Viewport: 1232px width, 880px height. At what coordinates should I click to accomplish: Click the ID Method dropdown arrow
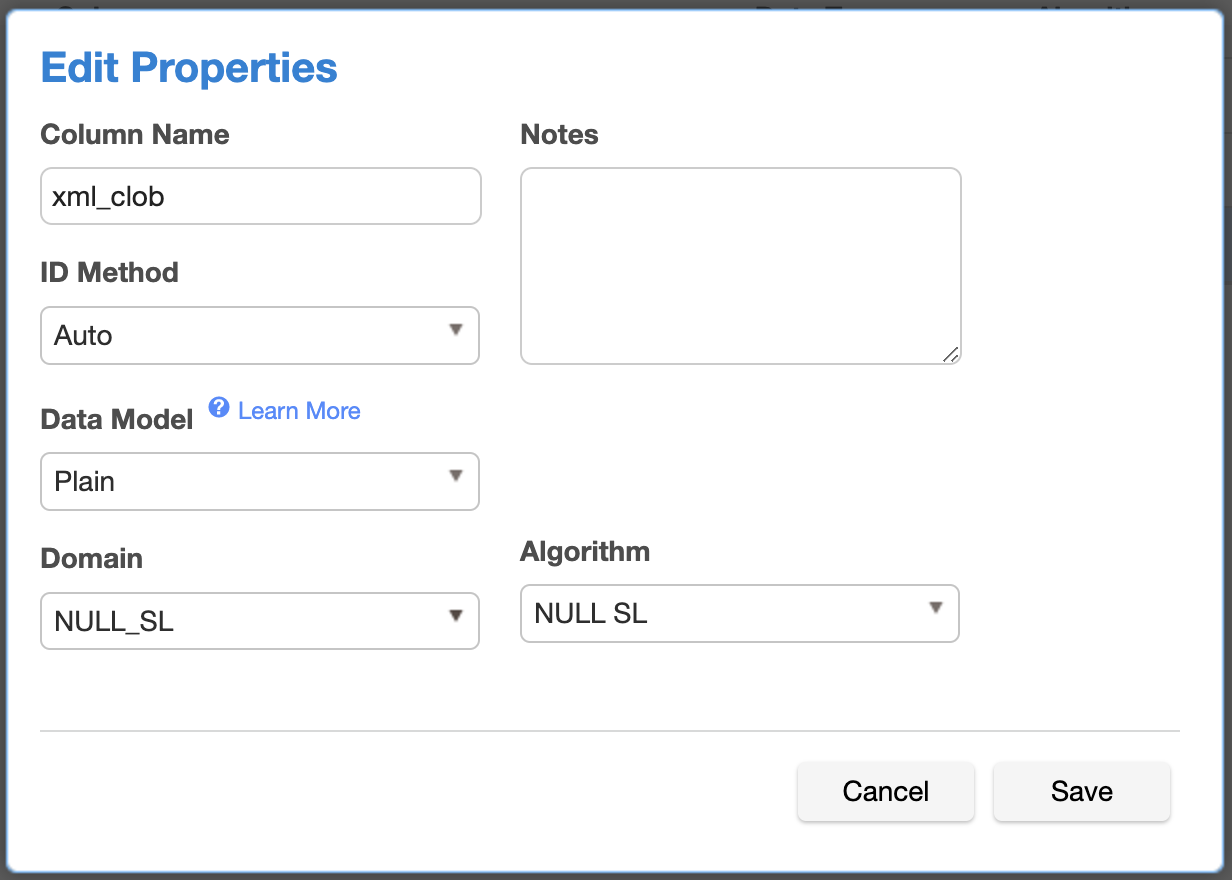tap(456, 329)
